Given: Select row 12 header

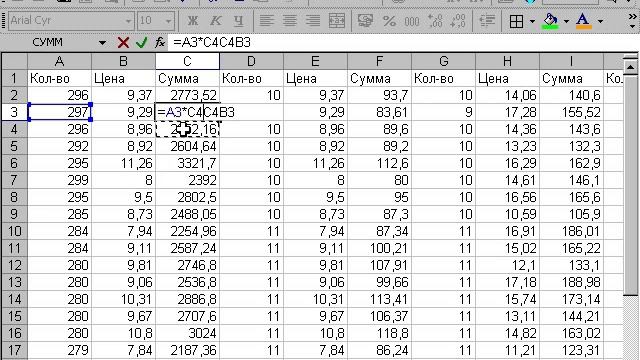Looking at the screenshot, I should click(14, 265).
